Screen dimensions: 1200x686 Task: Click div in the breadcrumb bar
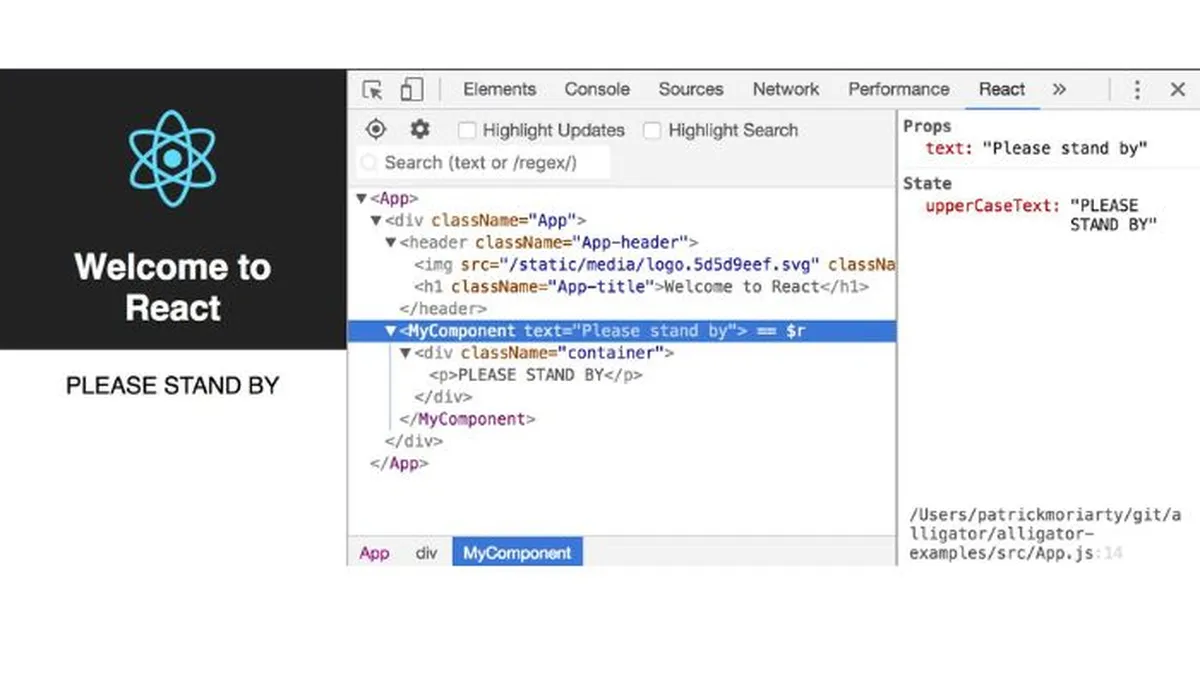(x=427, y=553)
